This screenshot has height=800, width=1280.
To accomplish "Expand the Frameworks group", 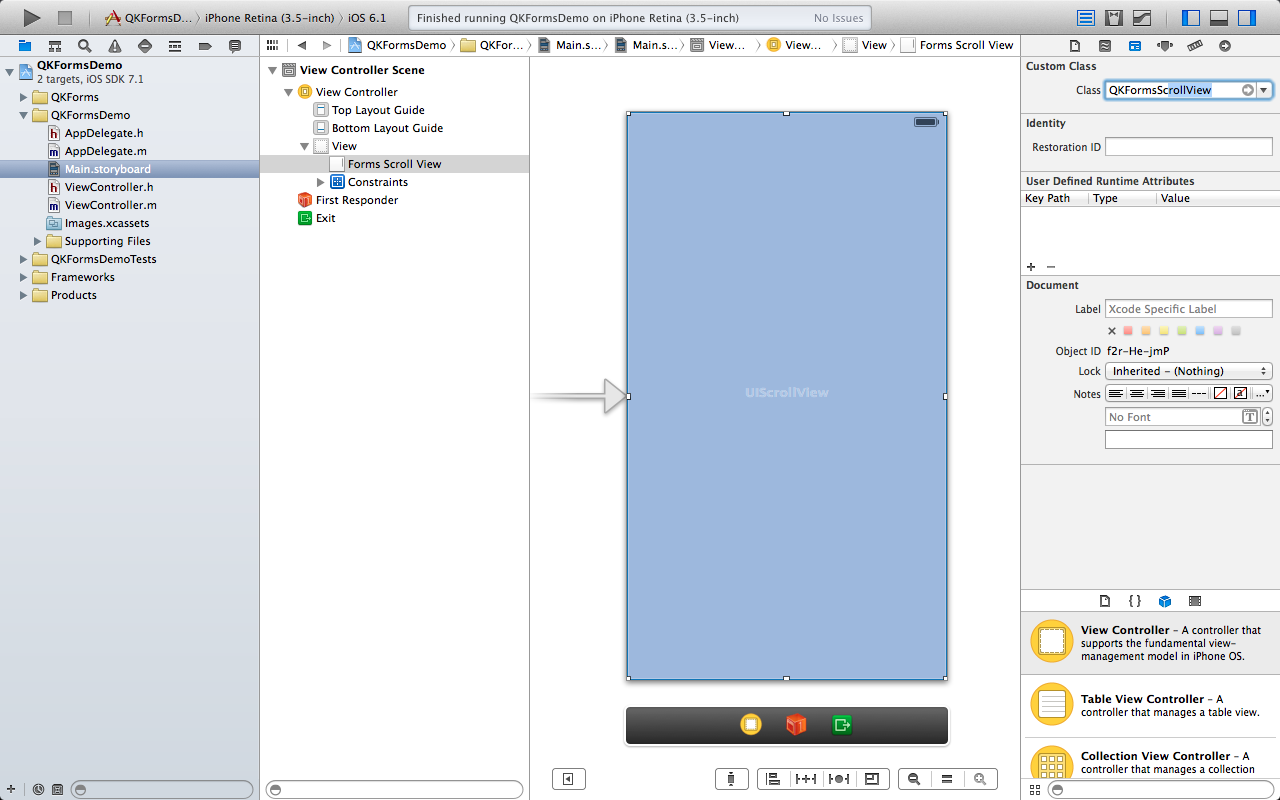I will pyautogui.click(x=24, y=277).
